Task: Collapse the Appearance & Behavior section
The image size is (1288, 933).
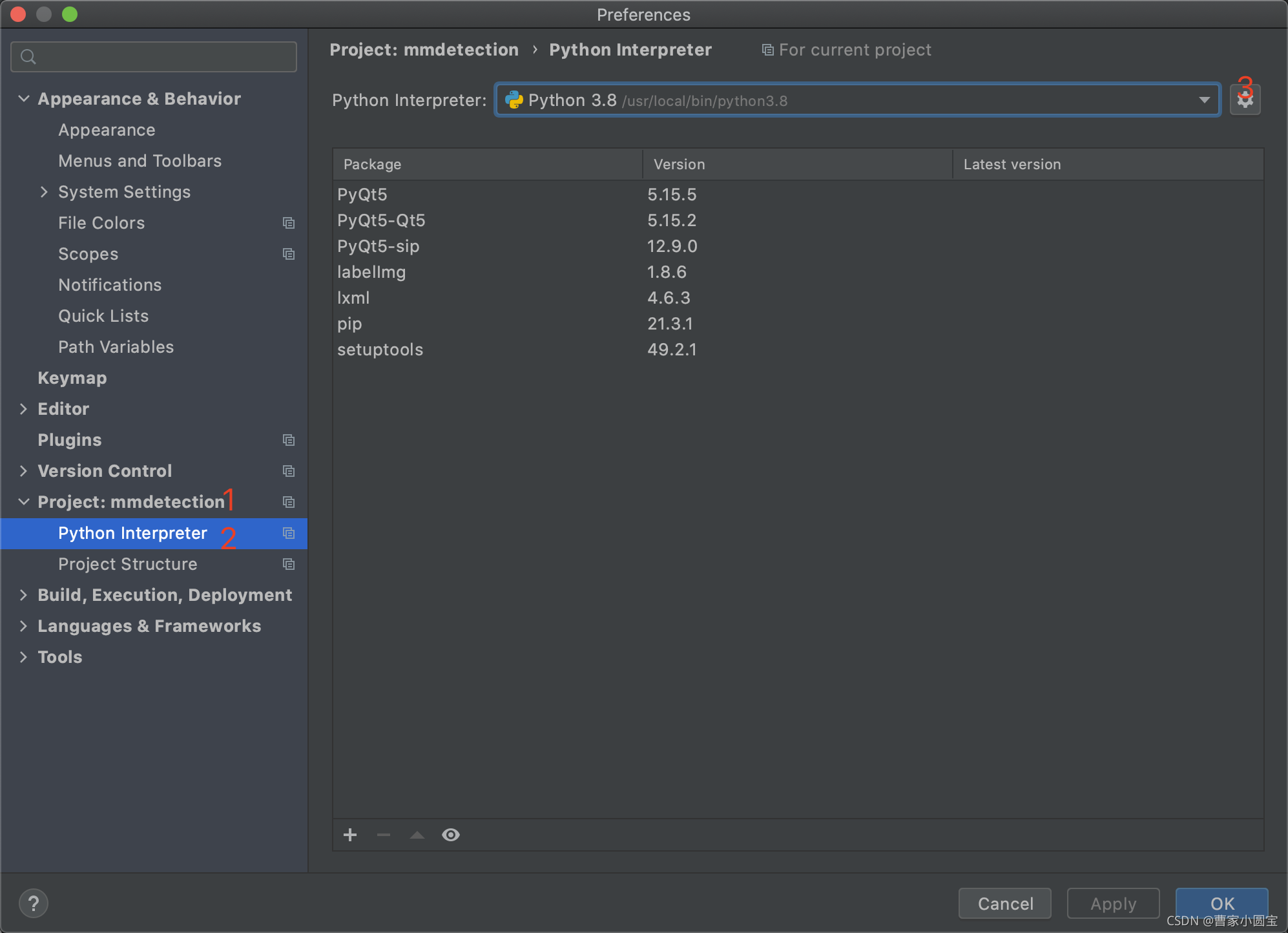Action: click(24, 99)
